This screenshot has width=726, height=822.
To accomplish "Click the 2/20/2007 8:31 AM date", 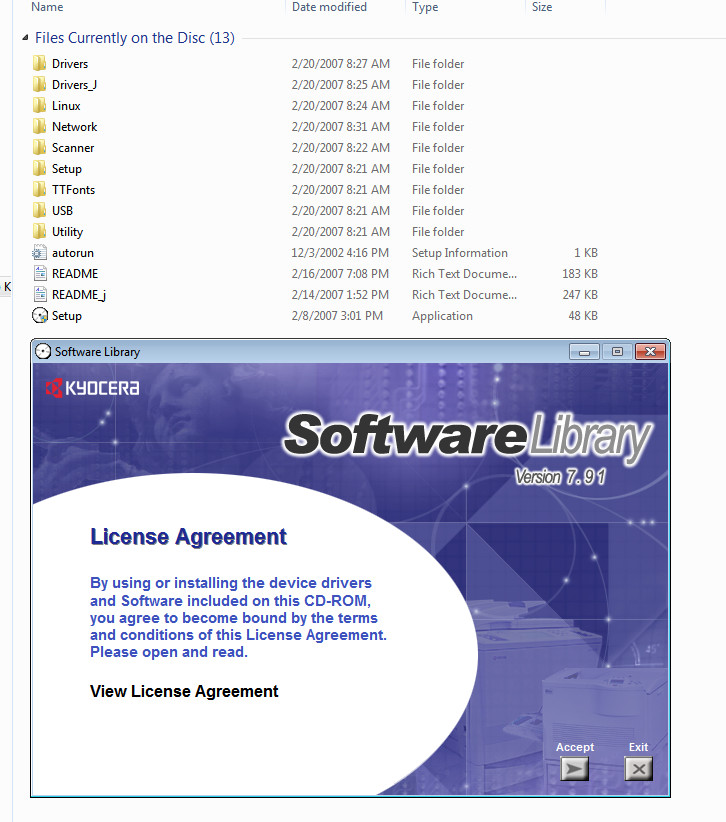I will click(341, 126).
